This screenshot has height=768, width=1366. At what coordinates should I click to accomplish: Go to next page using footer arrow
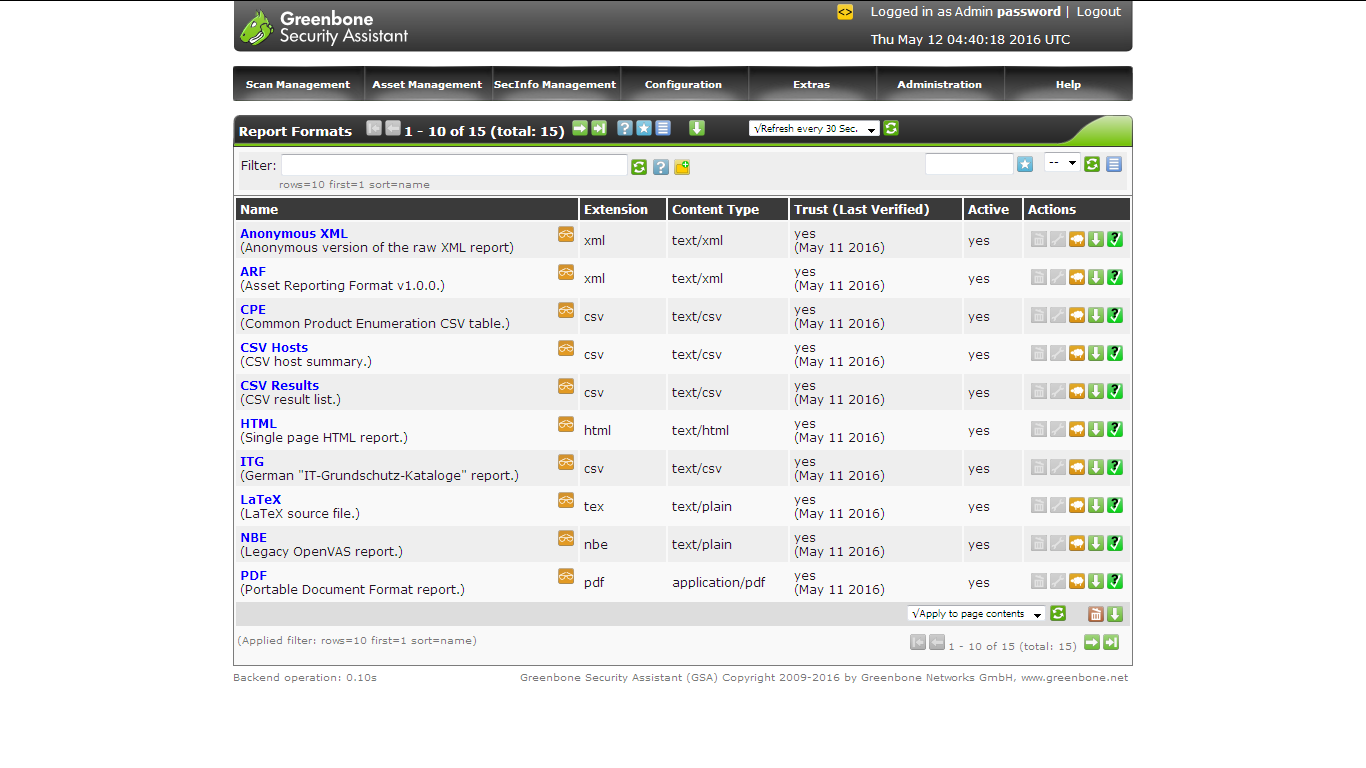1092,642
